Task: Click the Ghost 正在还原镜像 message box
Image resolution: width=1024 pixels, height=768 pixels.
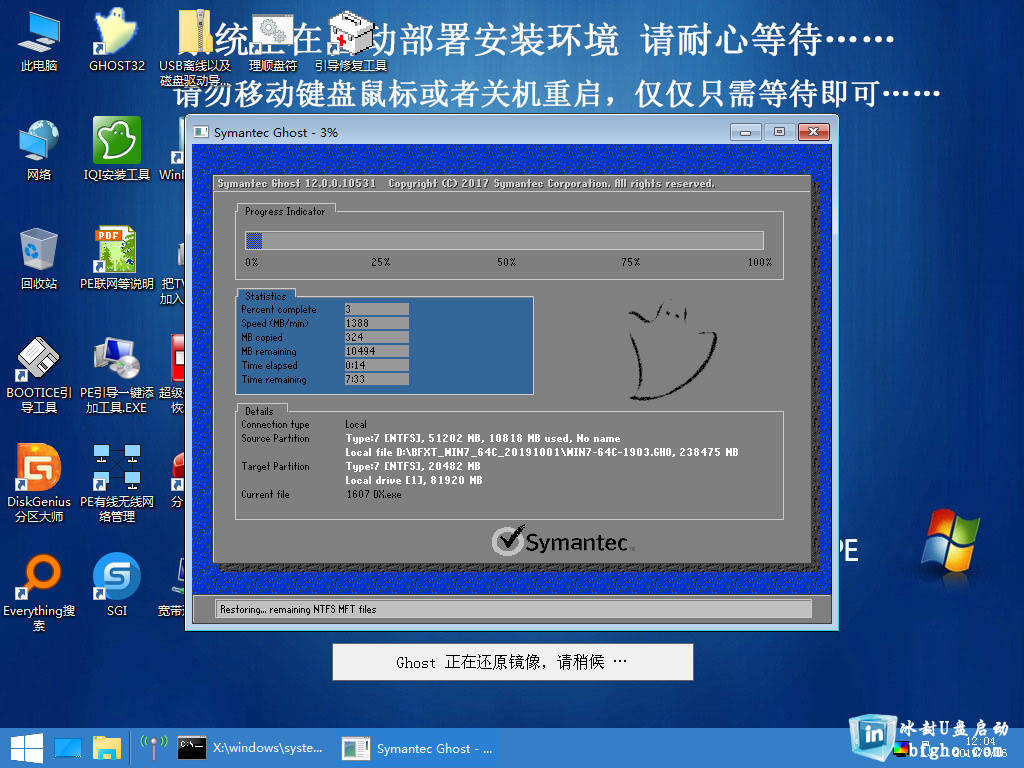Action: click(x=513, y=662)
